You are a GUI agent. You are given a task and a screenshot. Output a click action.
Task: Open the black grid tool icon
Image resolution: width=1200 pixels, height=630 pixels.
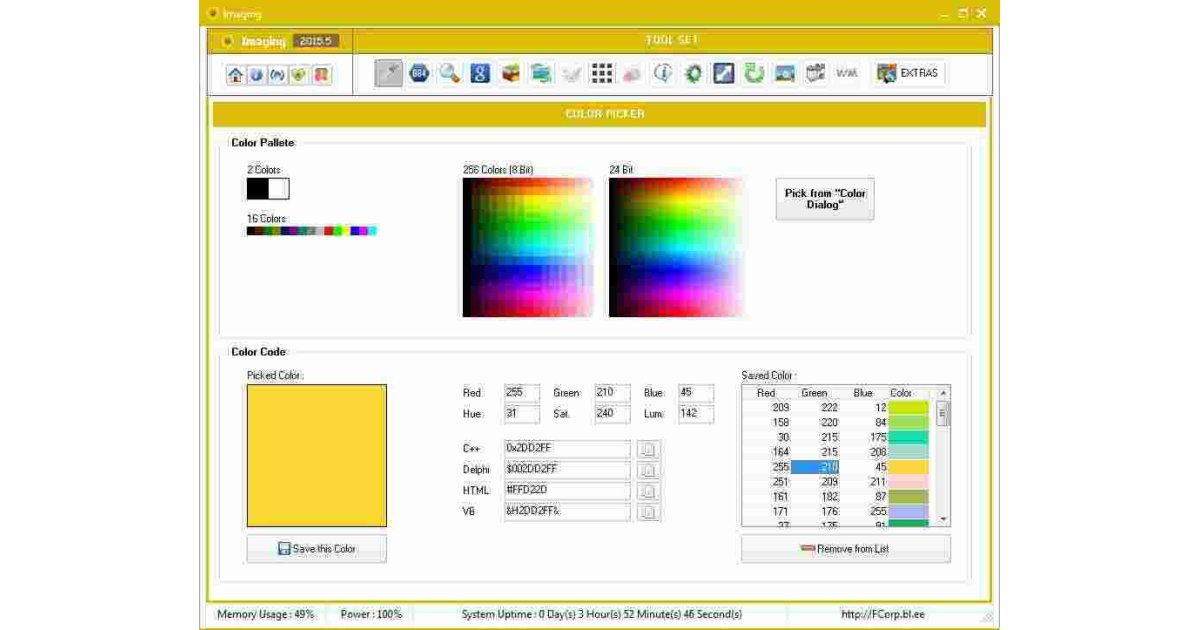coord(601,74)
